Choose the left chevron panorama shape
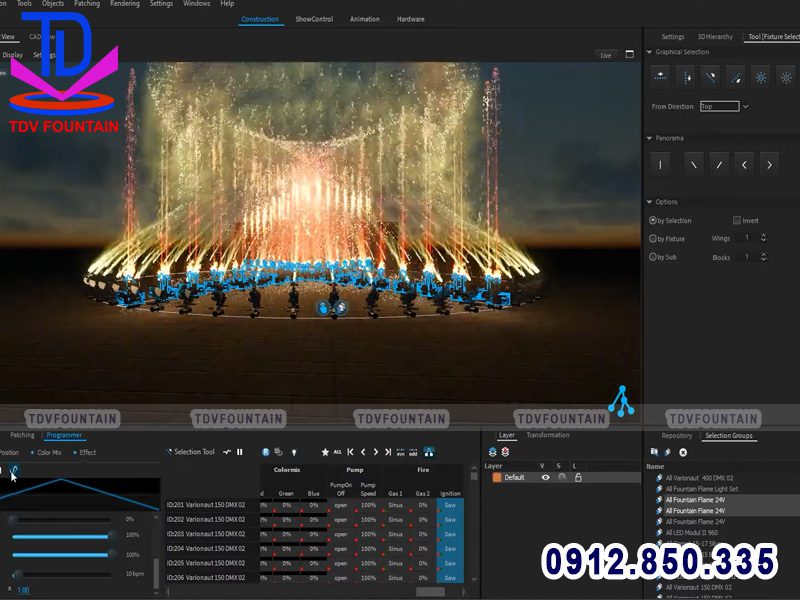Image resolution: width=800 pixels, height=600 pixels. pos(744,165)
